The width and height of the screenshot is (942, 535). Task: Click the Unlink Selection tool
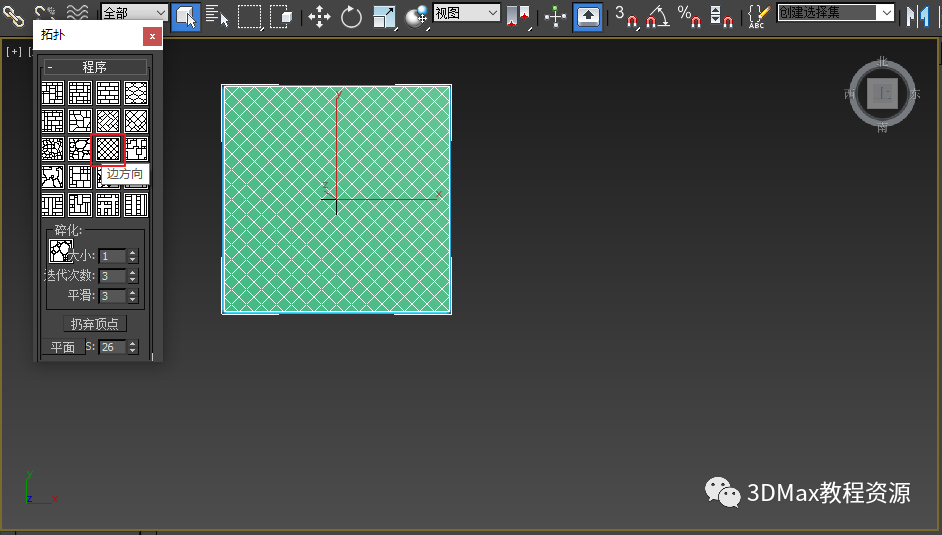(44, 12)
